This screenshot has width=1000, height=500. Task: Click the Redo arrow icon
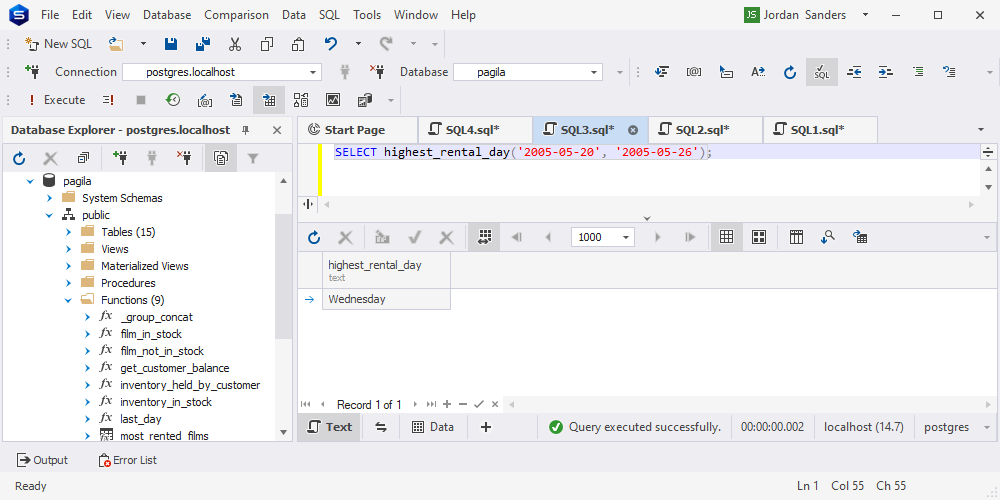[x=385, y=44]
